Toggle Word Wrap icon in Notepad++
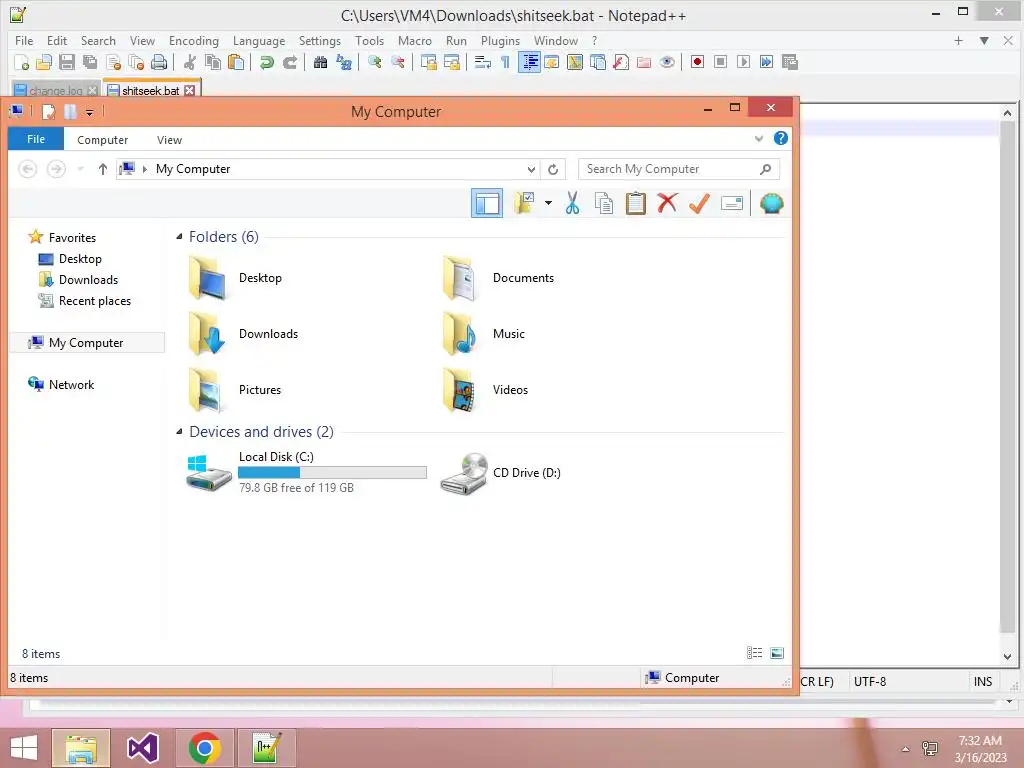The width and height of the screenshot is (1024, 768). [x=483, y=62]
